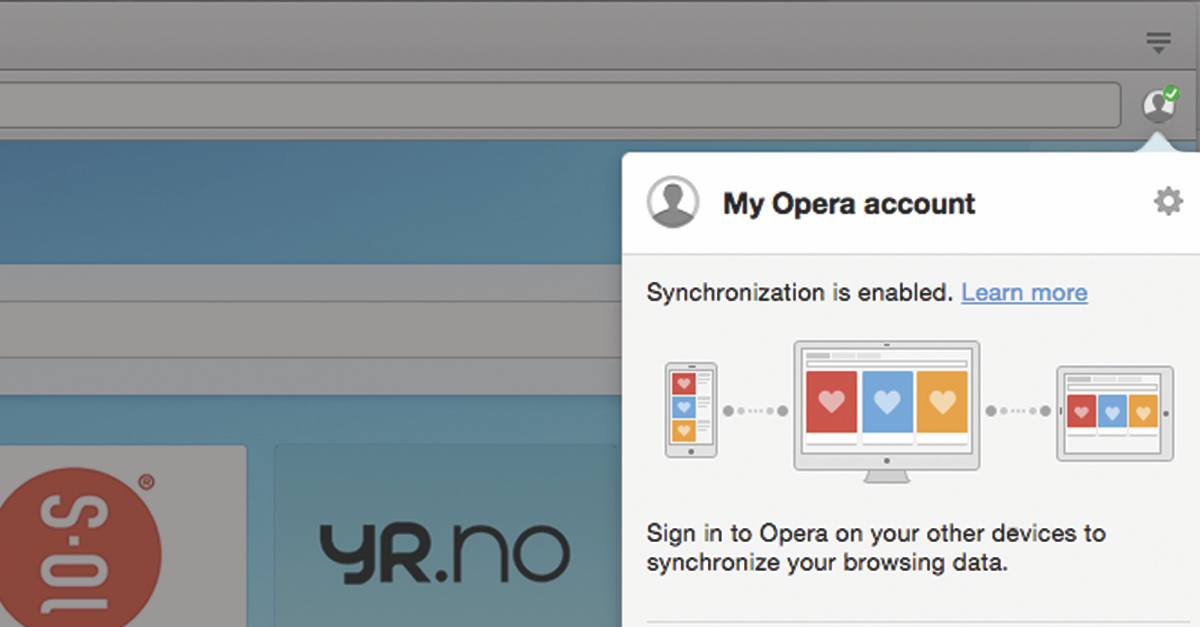Click the blue heart tile on the monitor
Viewport: 1200px width, 627px height.
pyautogui.click(x=887, y=402)
